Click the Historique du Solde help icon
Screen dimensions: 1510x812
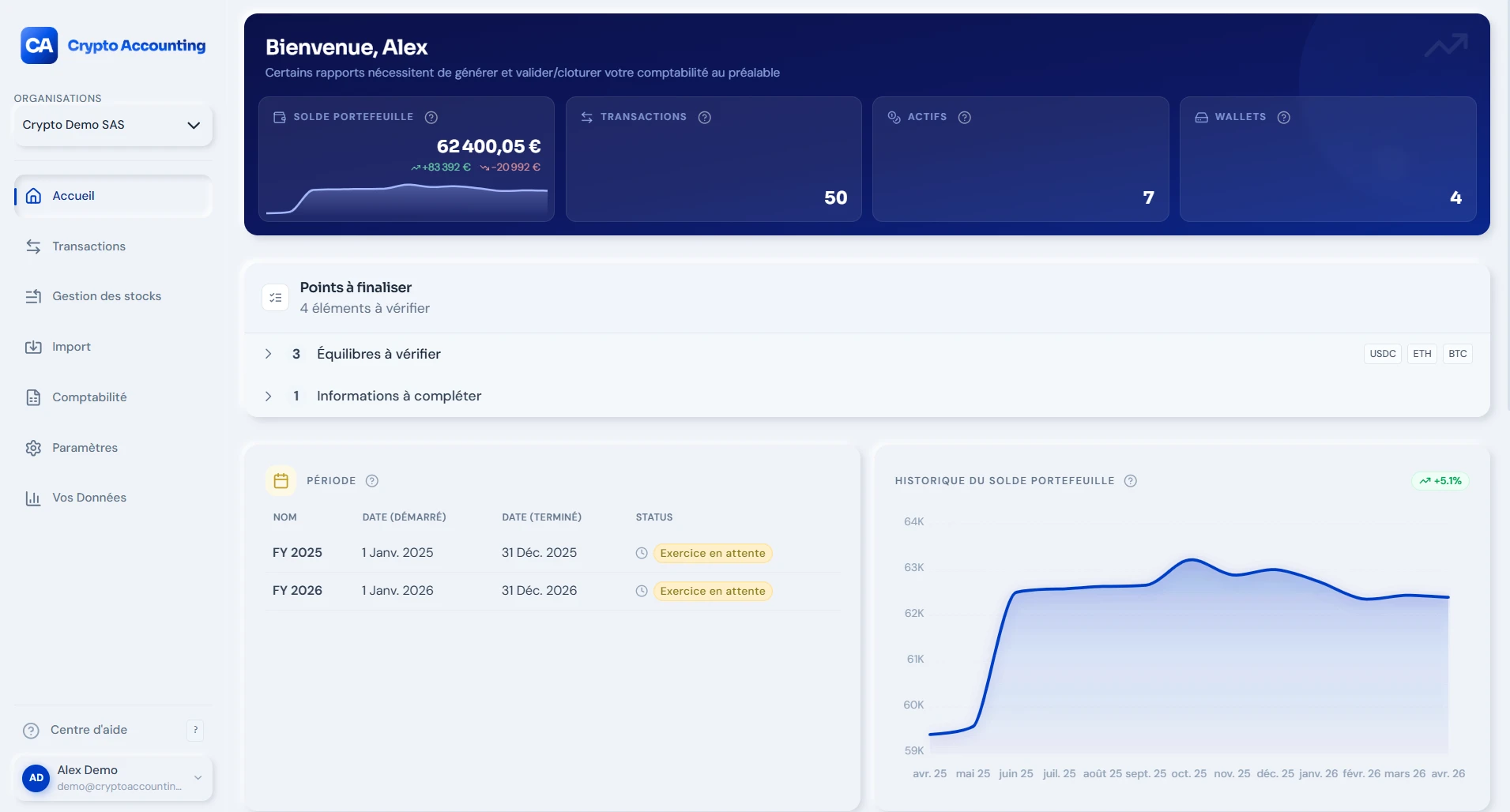(1131, 480)
